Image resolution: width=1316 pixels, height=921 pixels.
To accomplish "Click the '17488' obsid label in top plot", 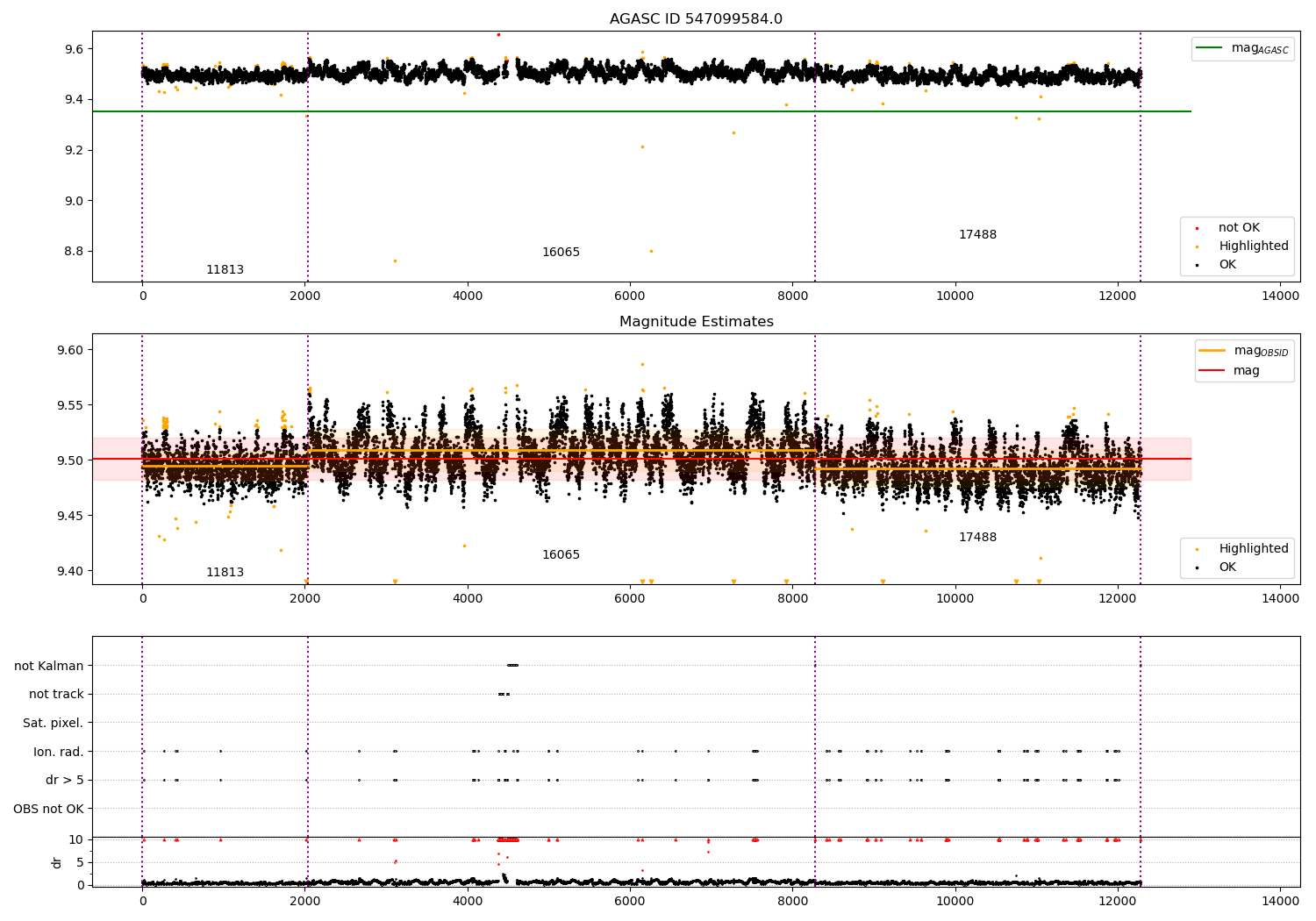I will [x=977, y=235].
